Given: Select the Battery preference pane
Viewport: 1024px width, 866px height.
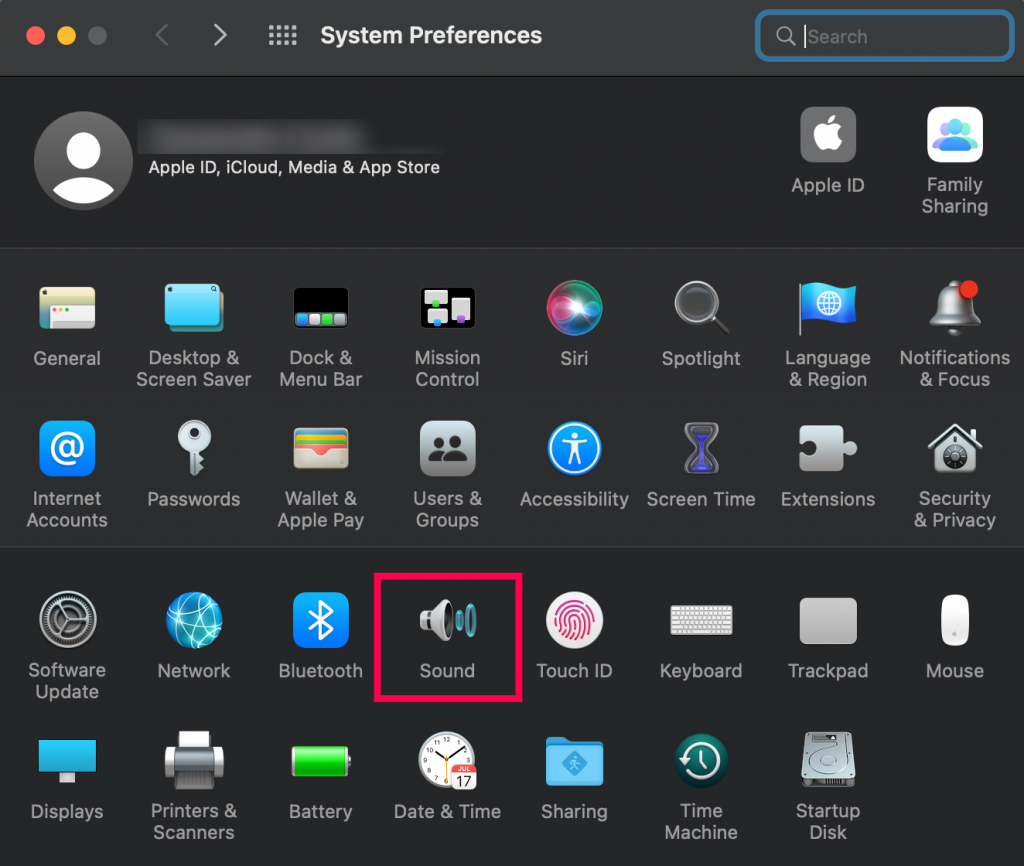Looking at the screenshot, I should click(x=320, y=776).
